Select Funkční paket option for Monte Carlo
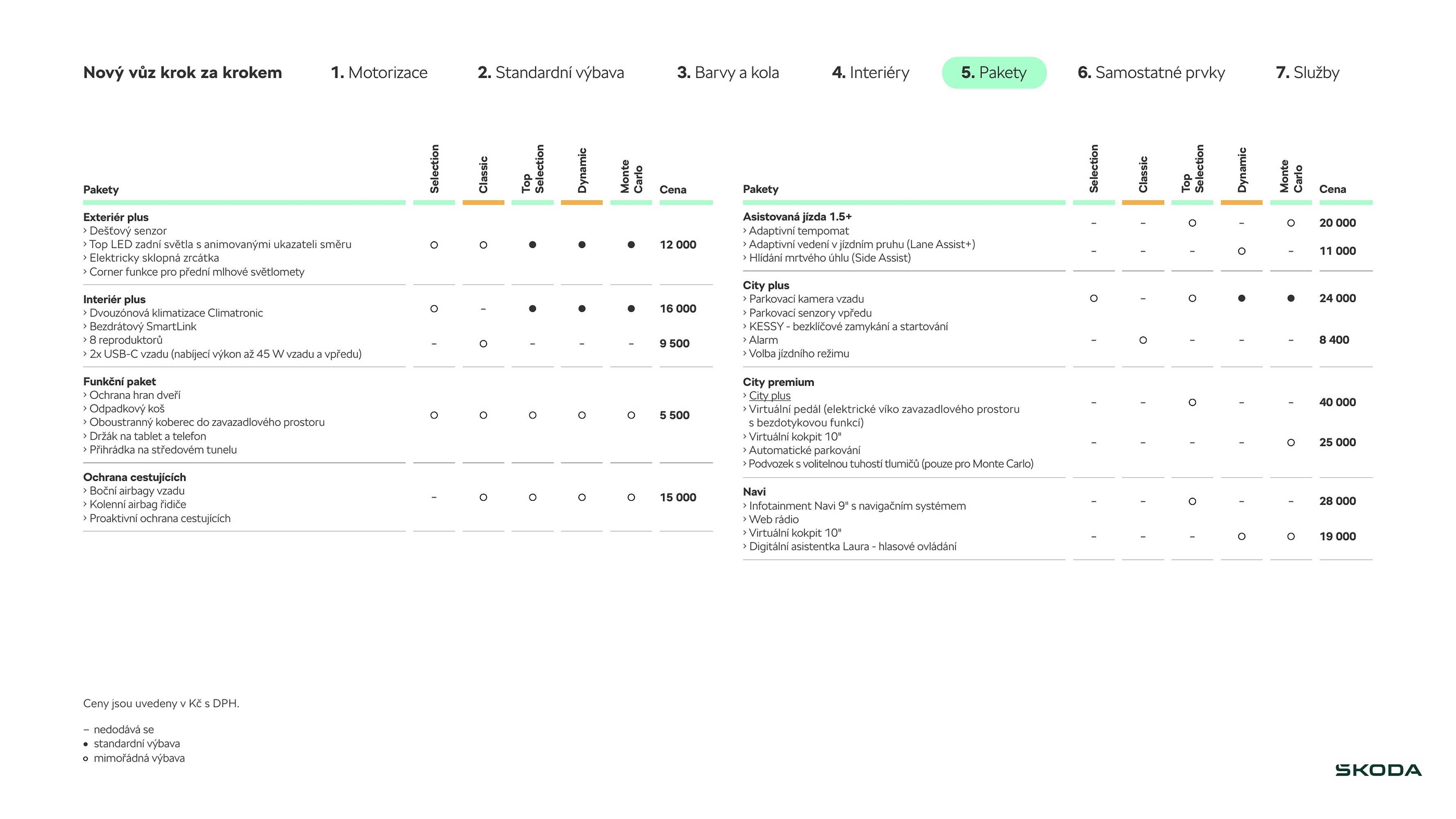This screenshot has width=1456, height=819. click(x=631, y=415)
